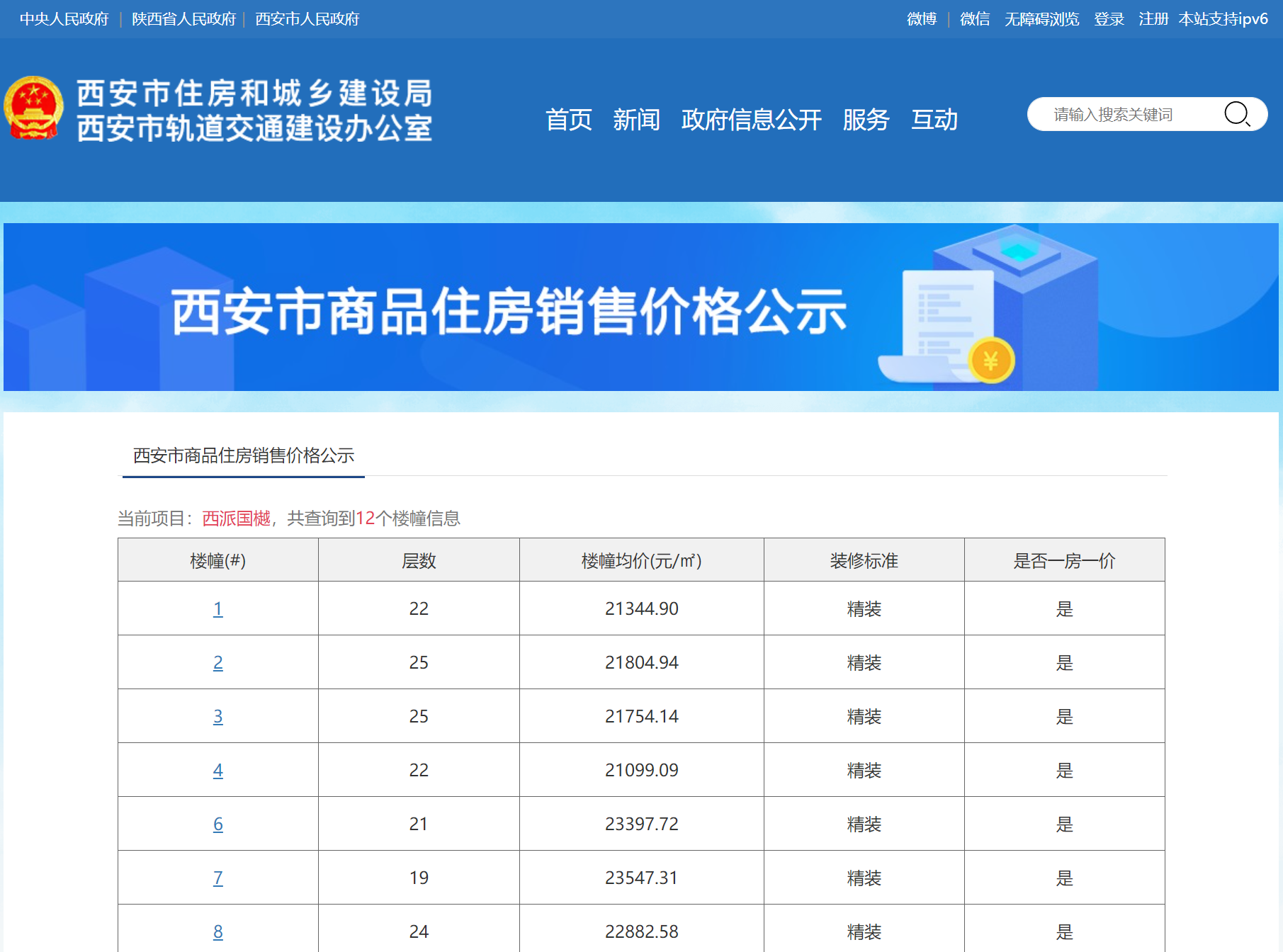1283x952 pixels.
Task: Enable 无障碍浏览 accessibility mode
Action: pyautogui.click(x=1041, y=19)
